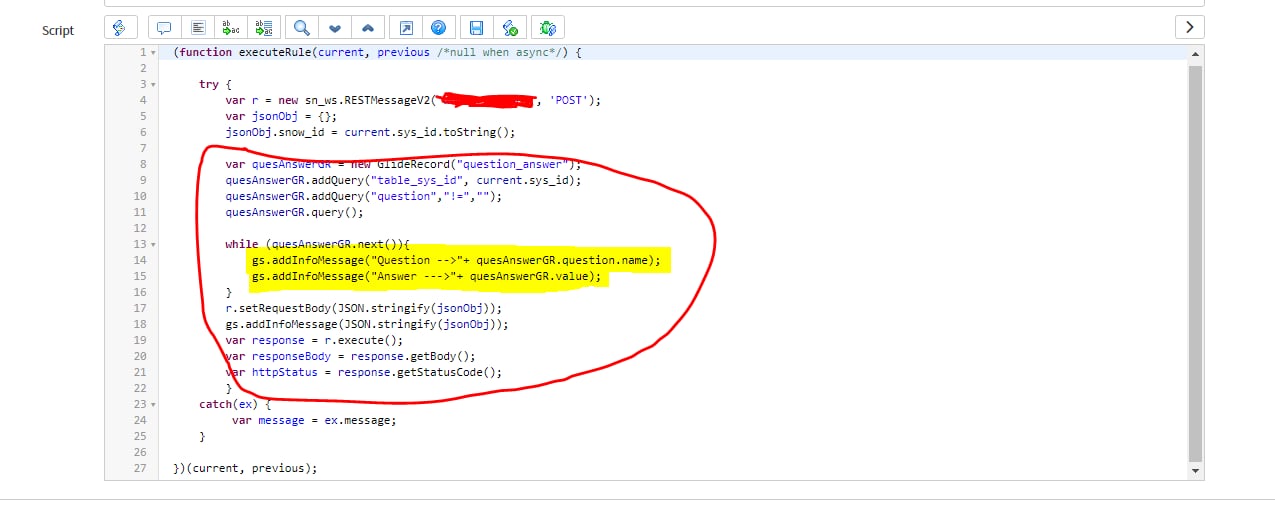Image resolution: width=1275 pixels, height=509 pixels.
Task: Click the replace icon
Action: coord(232,28)
